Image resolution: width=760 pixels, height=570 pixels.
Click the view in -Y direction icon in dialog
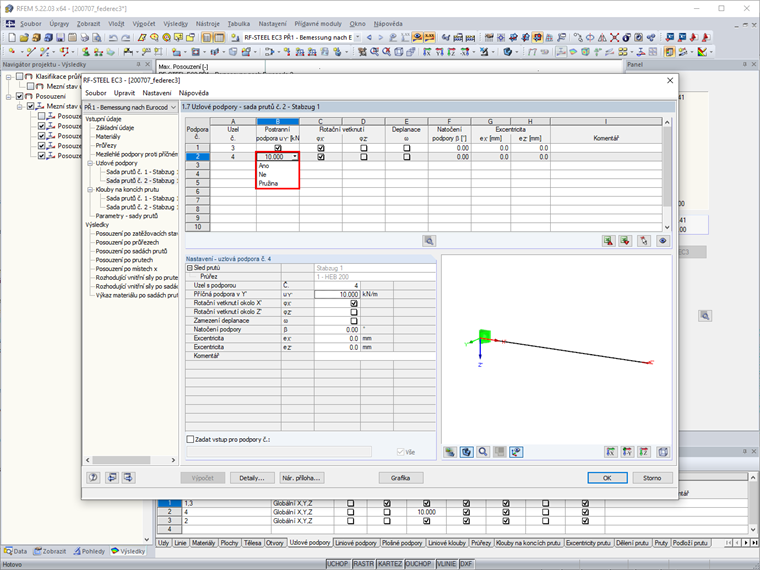click(x=627, y=452)
